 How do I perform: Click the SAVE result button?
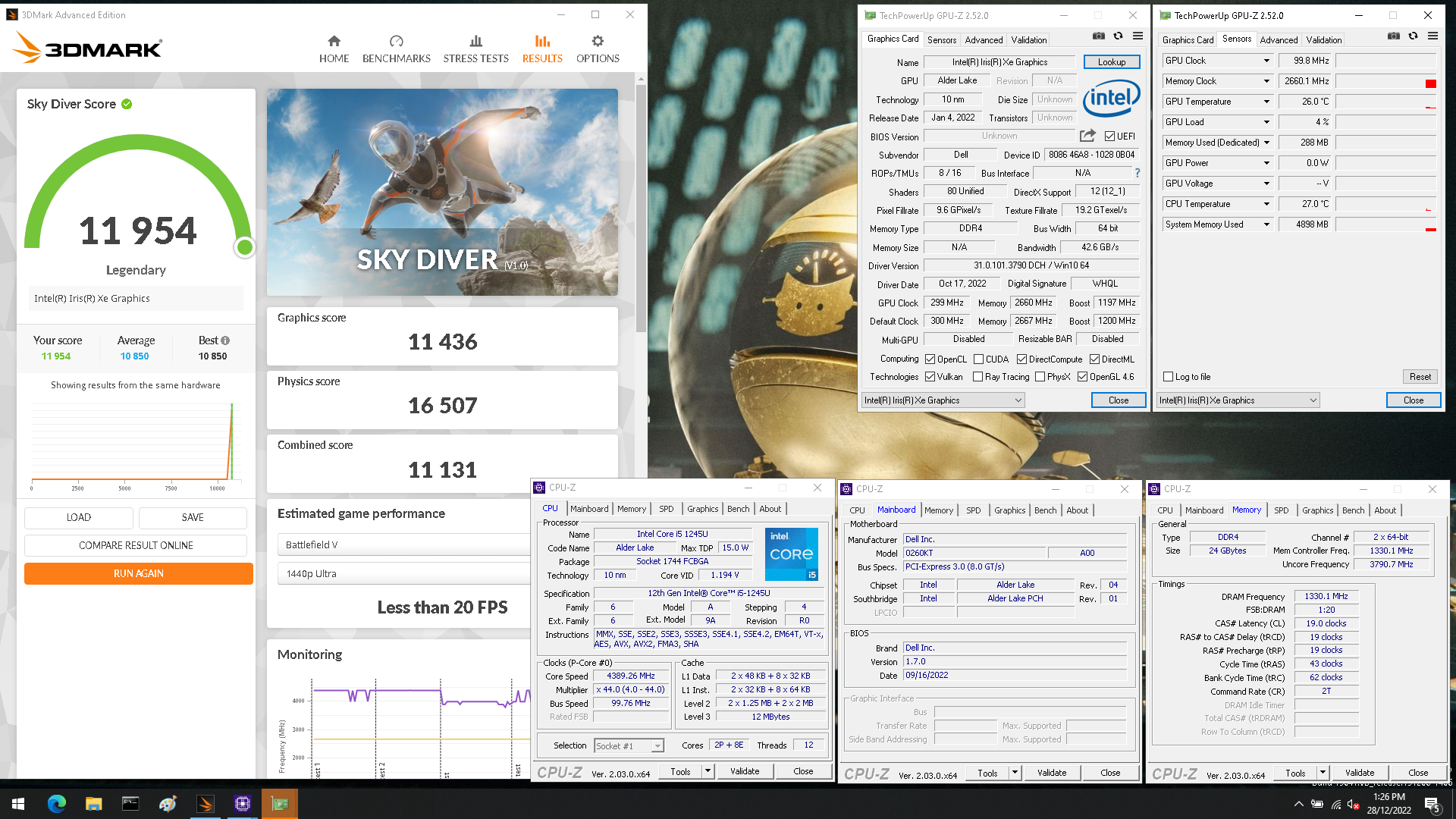click(x=193, y=517)
